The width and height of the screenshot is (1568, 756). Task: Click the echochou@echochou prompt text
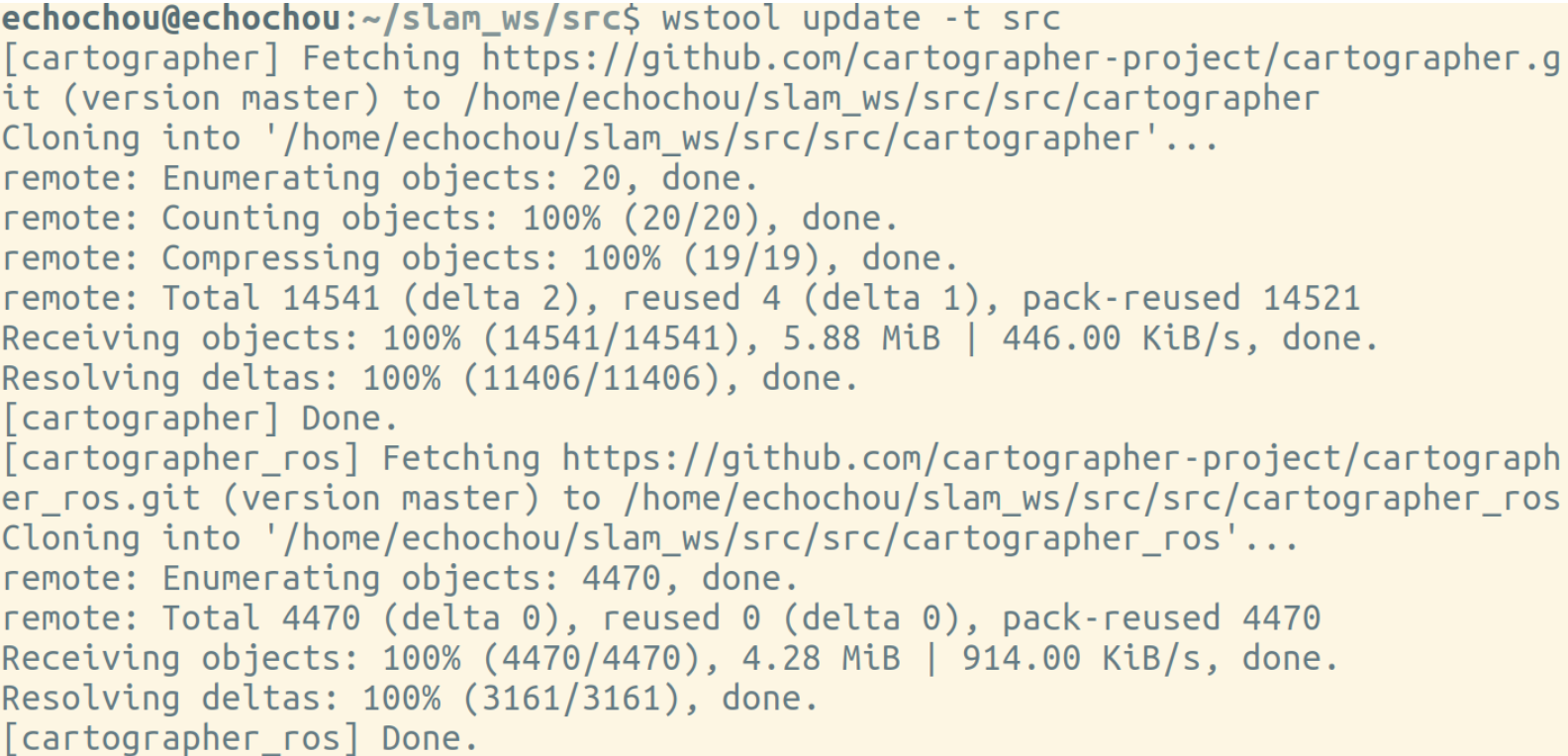click(x=171, y=19)
